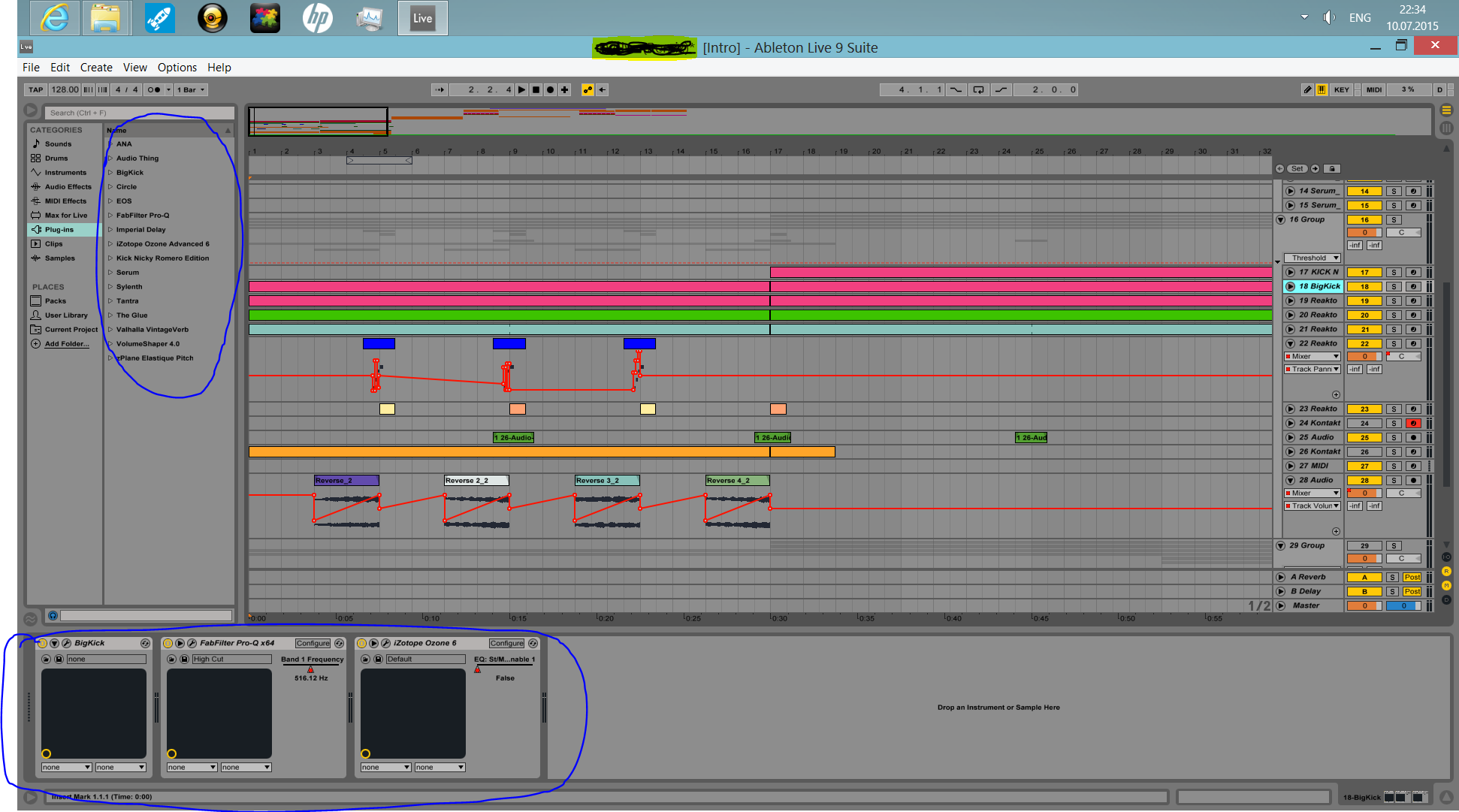Open the quantization 1 Bar dropdown
The image size is (1459, 812).
tap(191, 89)
